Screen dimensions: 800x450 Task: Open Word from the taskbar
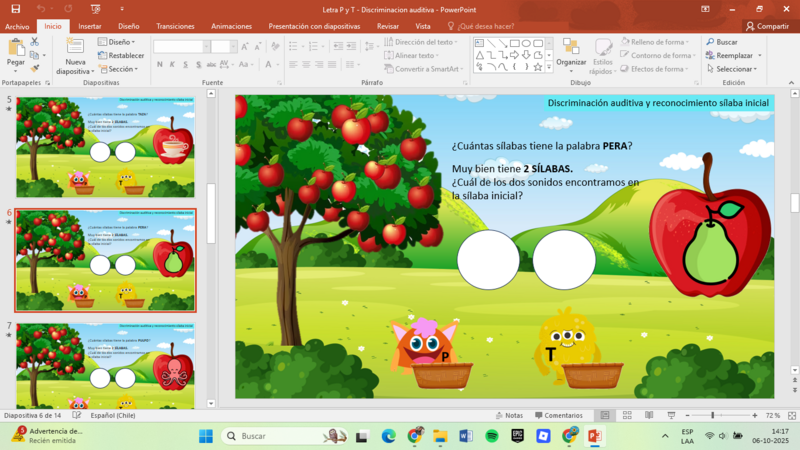466,436
